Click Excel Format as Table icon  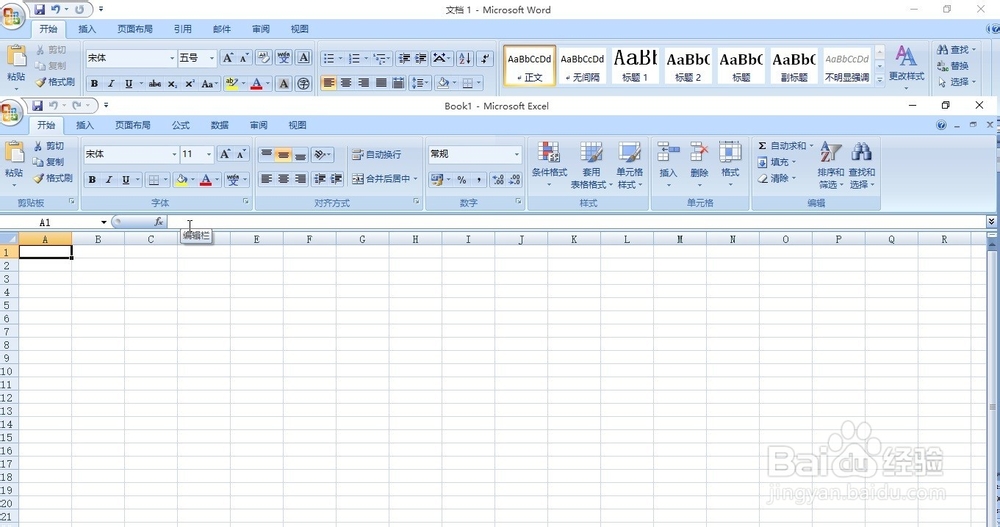(591, 152)
